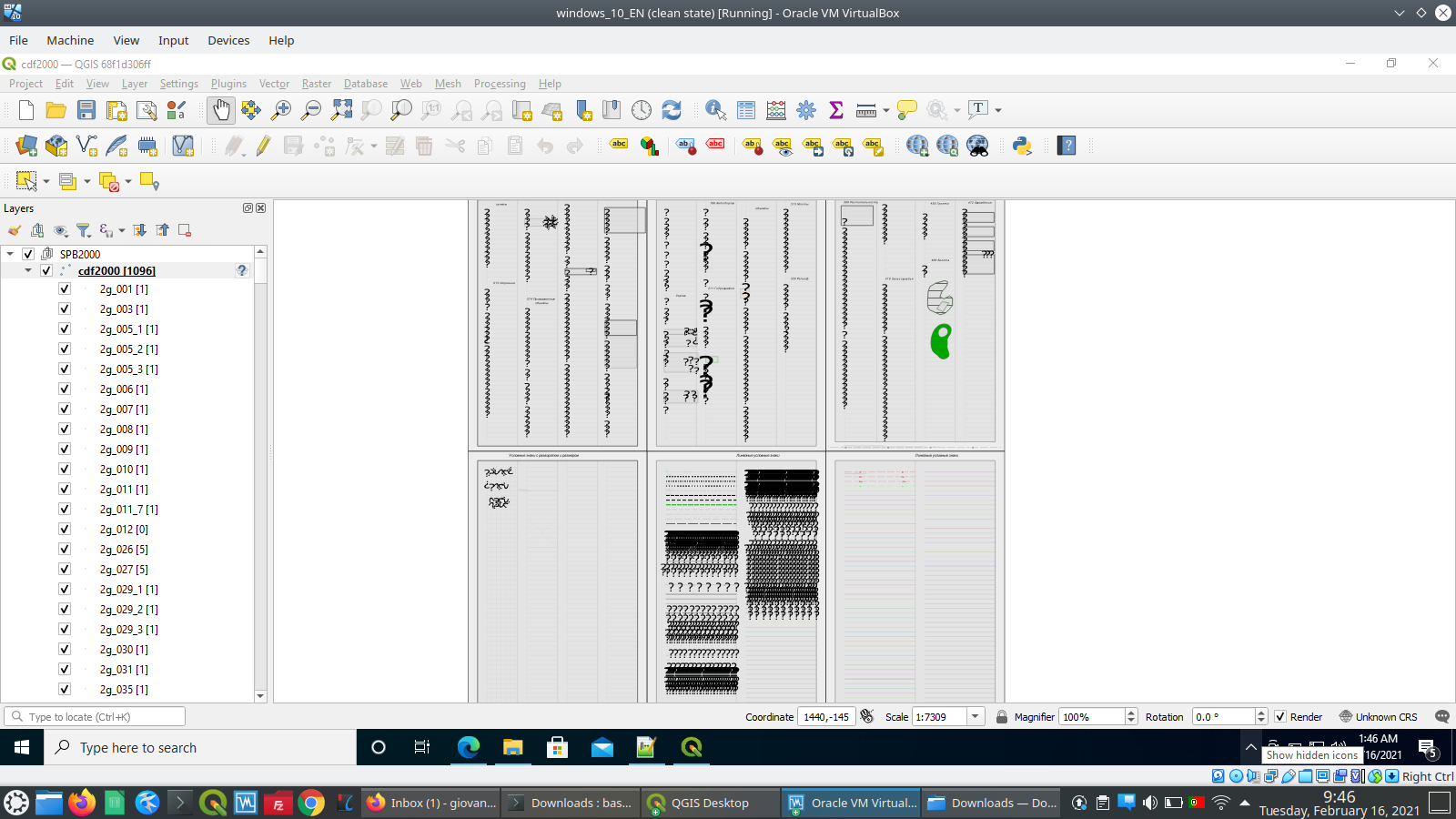Uncheck the SPB2000 group visibility
Screen dimensions: 1456x819
tap(28, 253)
